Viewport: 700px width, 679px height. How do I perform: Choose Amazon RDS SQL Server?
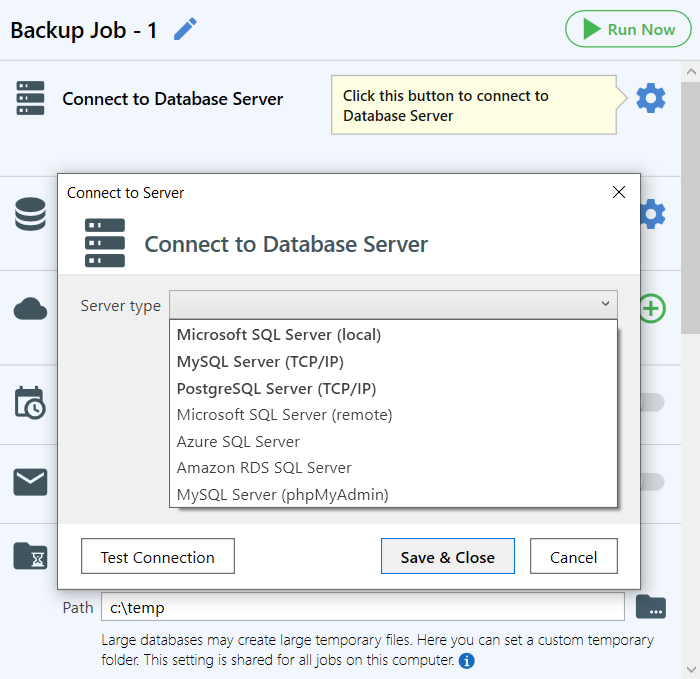(264, 467)
